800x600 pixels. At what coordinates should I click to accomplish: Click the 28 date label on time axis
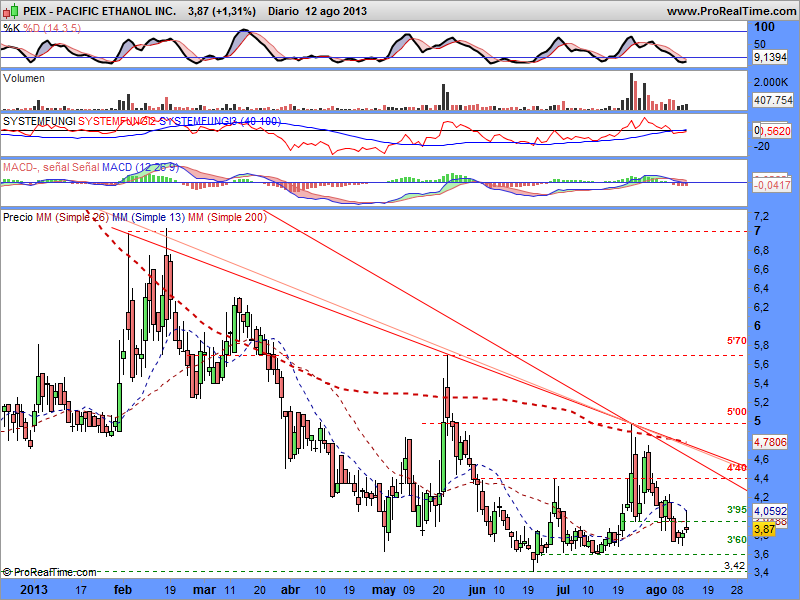point(737,590)
